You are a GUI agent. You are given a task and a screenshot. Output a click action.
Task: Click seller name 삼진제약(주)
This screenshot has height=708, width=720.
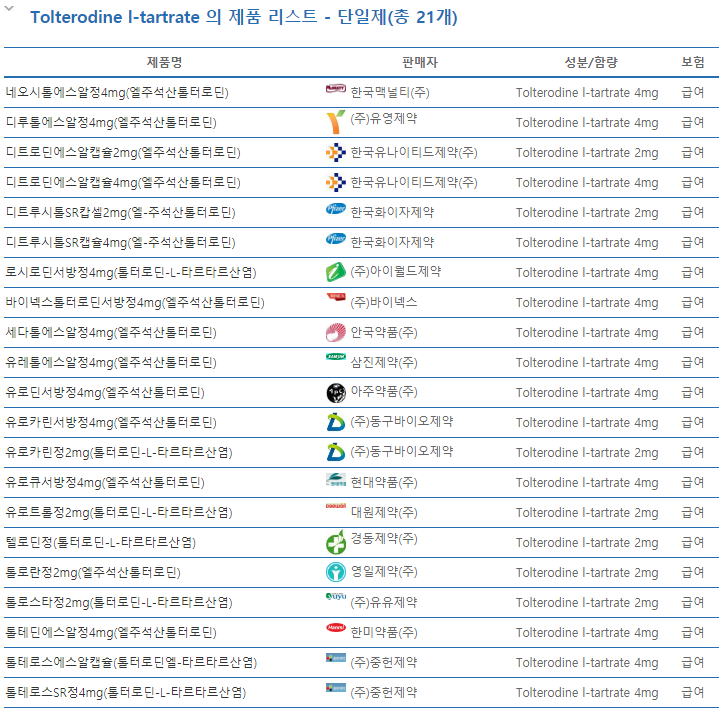tap(384, 363)
